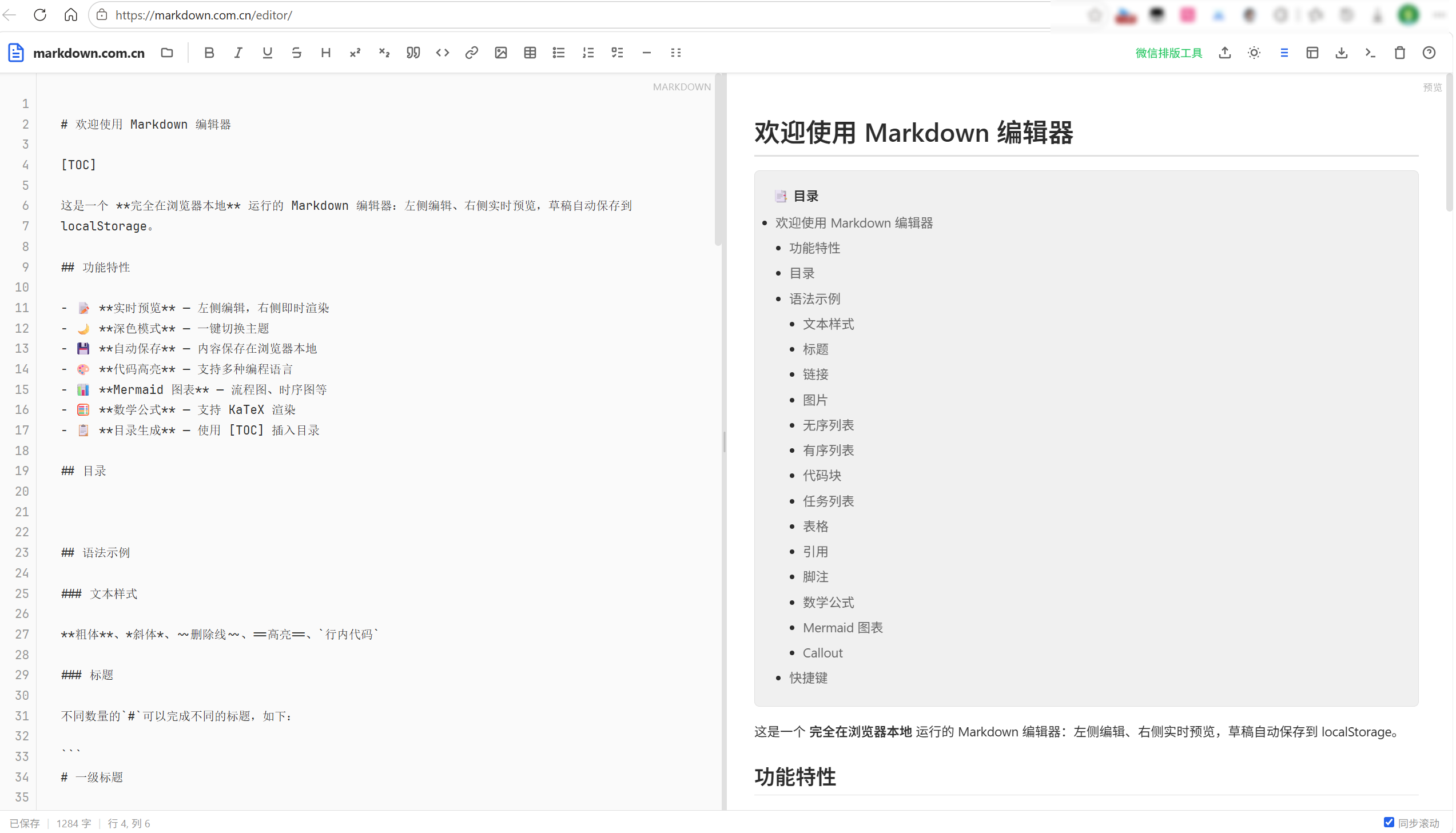Screen dimensions: 1456x833
Task: Jump to 数学公式 TOC entry
Action: (829, 603)
